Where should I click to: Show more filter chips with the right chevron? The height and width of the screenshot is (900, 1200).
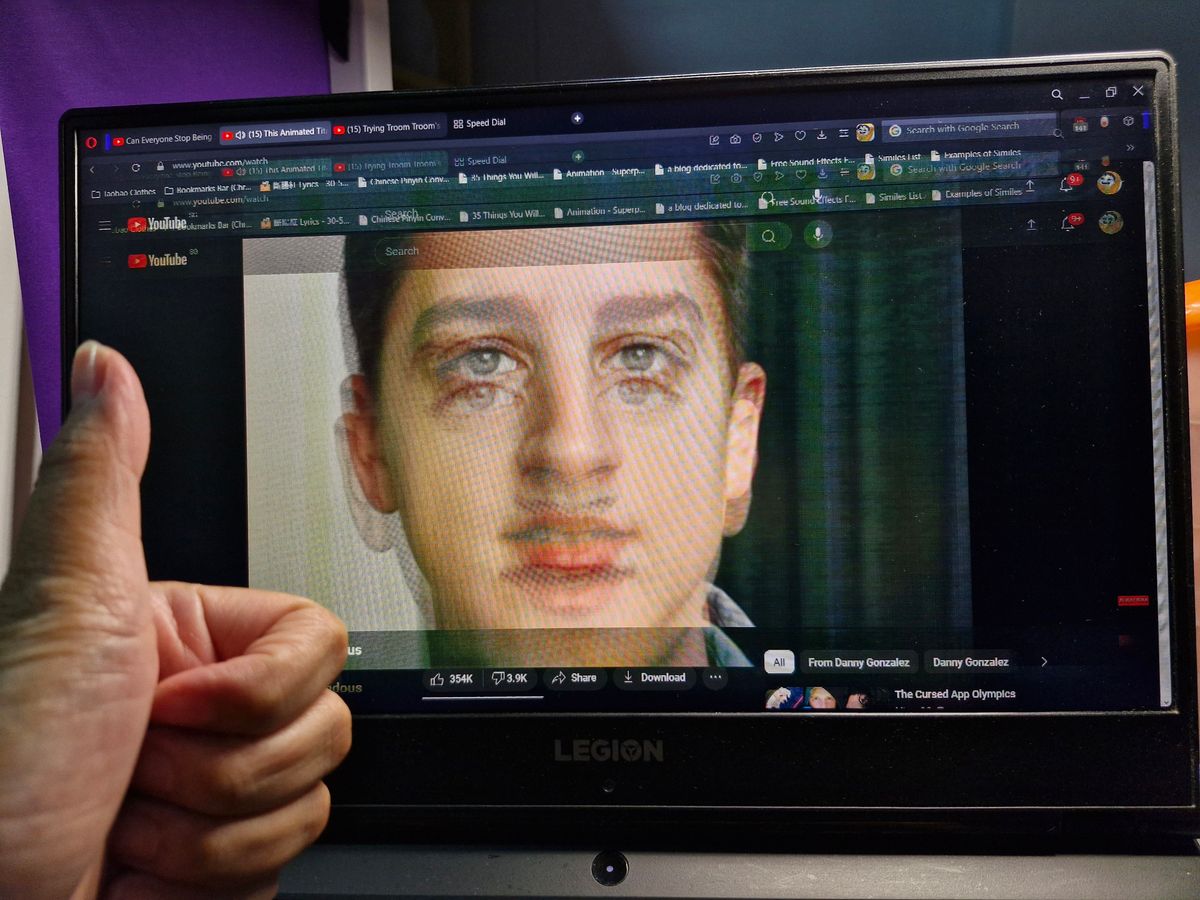pyautogui.click(x=1044, y=661)
